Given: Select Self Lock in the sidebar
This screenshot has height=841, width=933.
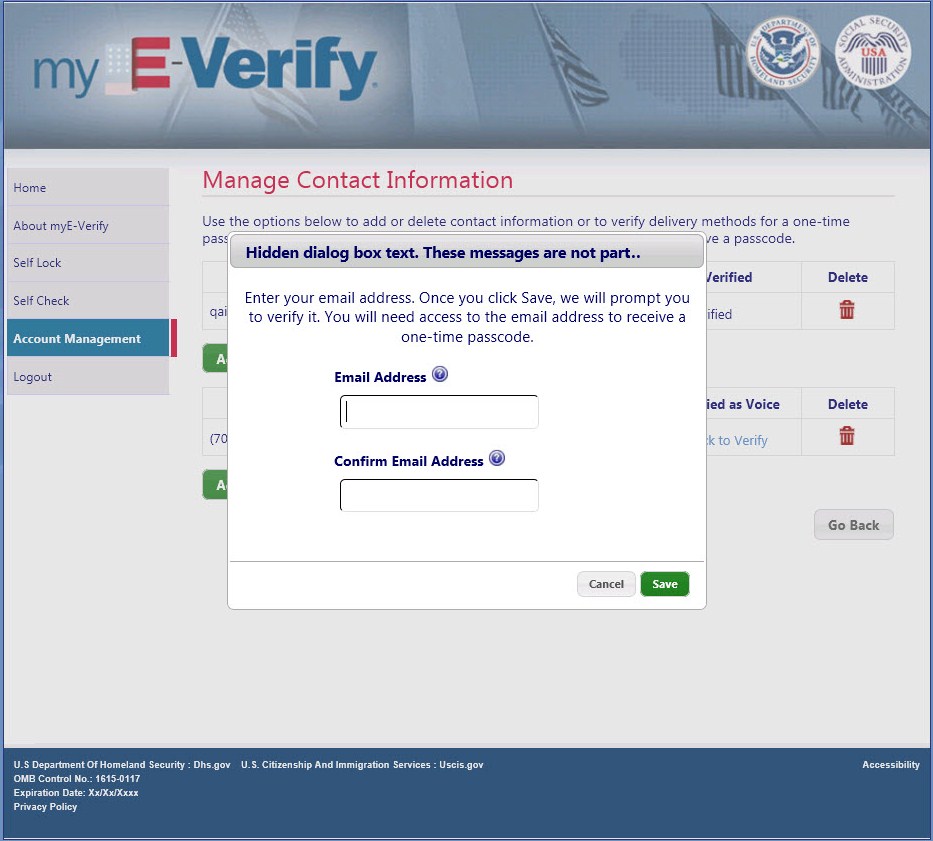Looking at the screenshot, I should click(x=88, y=262).
